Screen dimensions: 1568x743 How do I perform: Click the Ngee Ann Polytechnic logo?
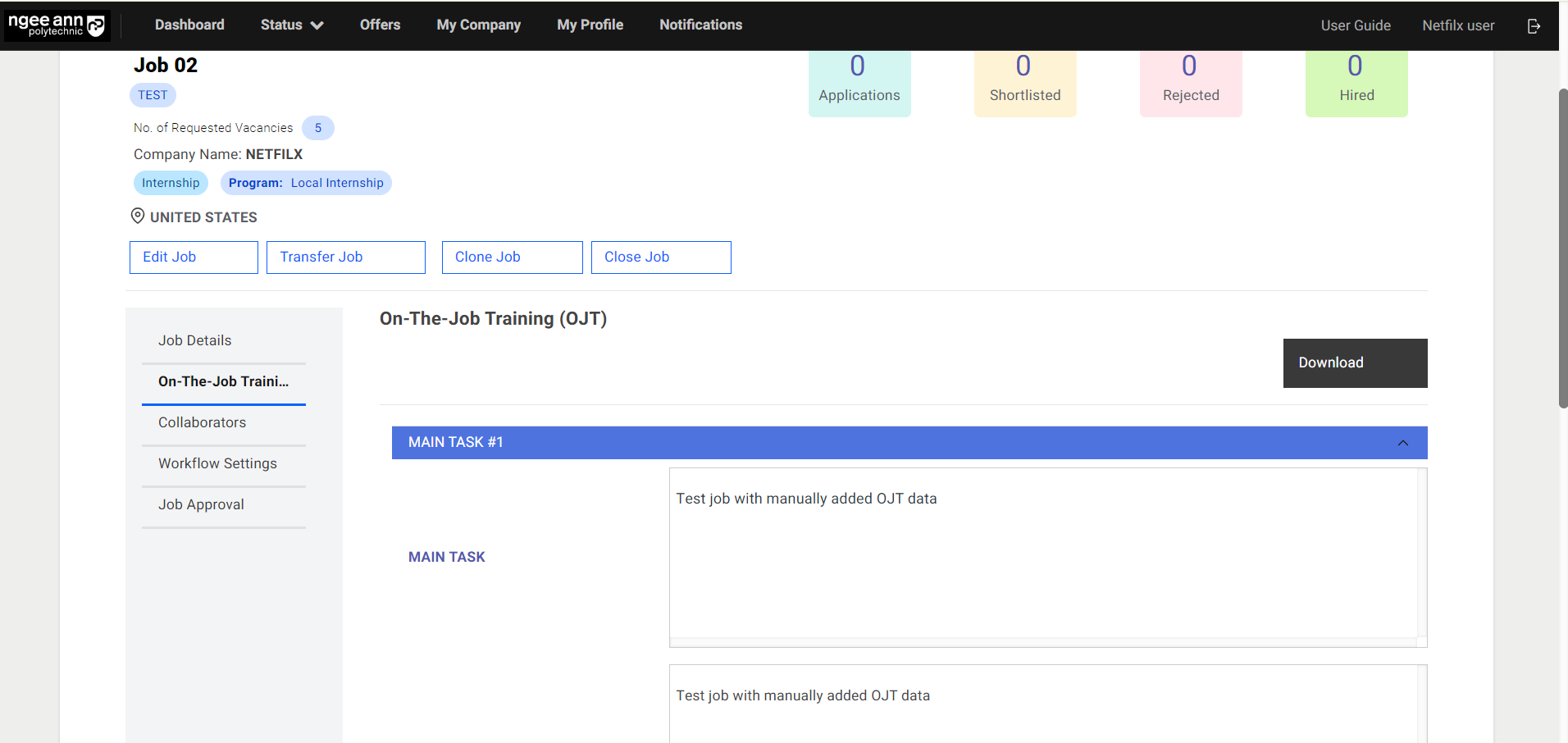[57, 25]
